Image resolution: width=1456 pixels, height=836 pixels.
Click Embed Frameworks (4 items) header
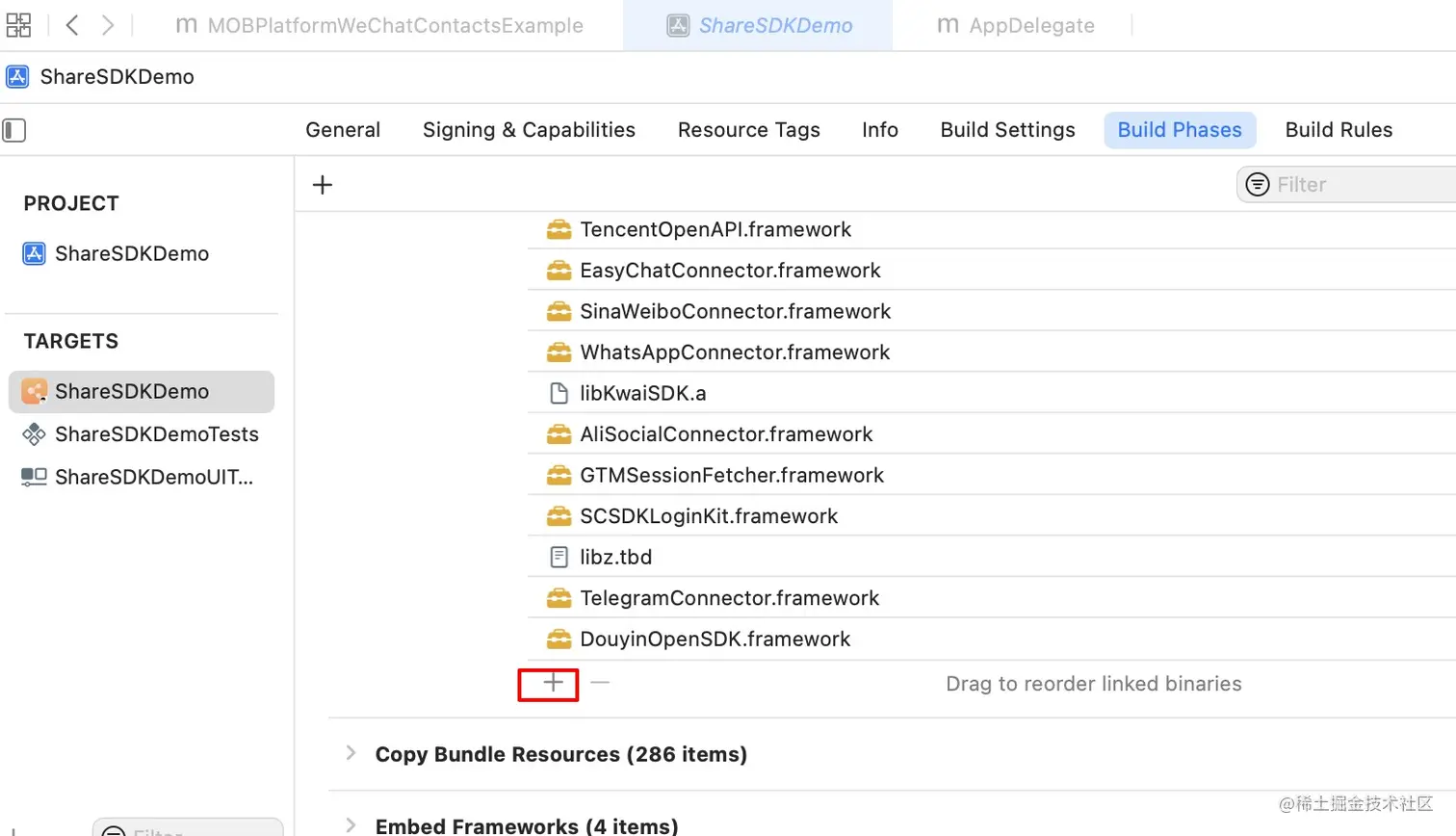pos(527,825)
